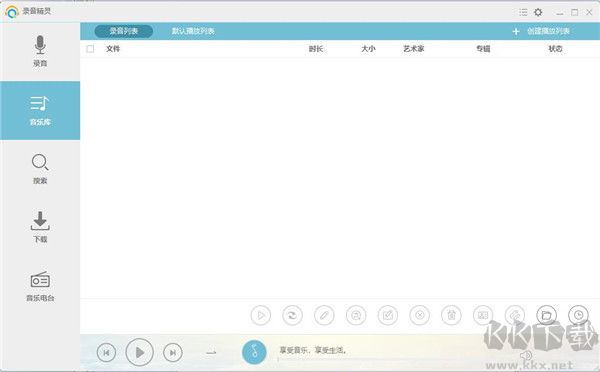Click the edit tag info icon in toolbar
This screenshot has width=600, height=372.
pos(388,315)
